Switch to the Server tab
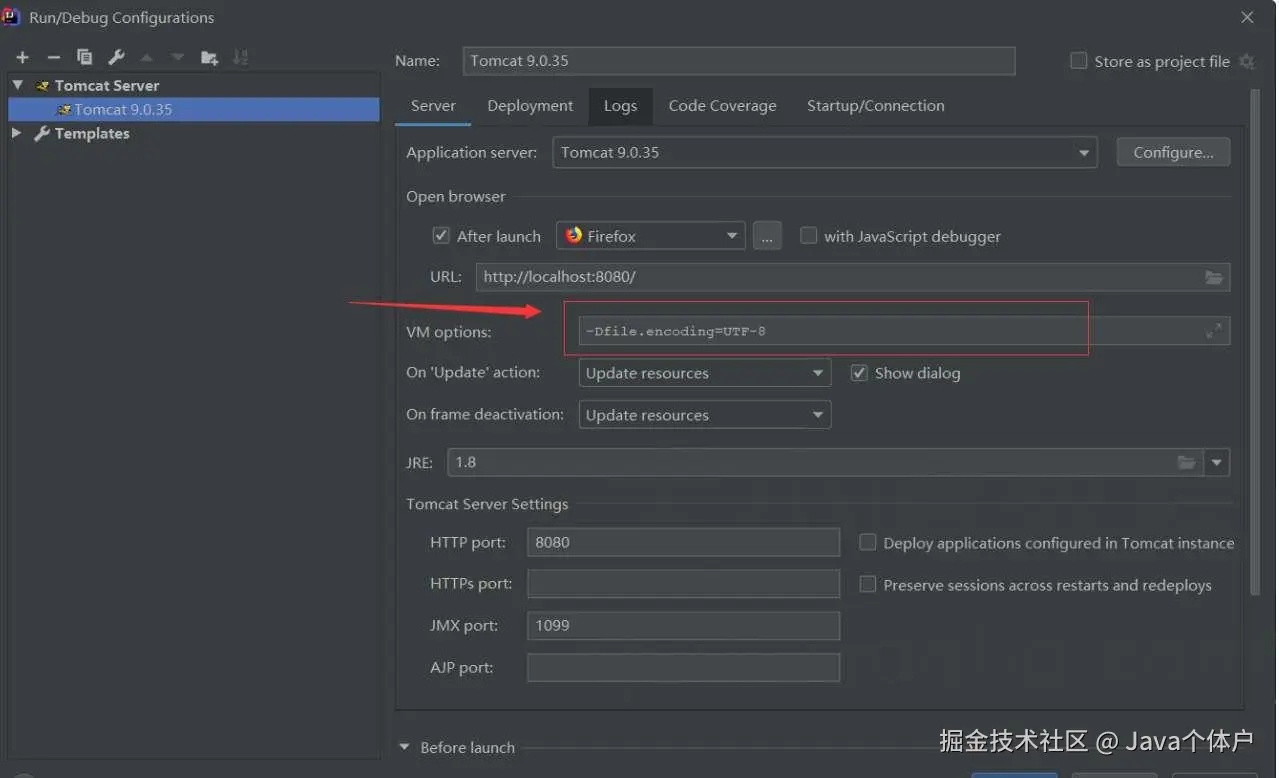1279x778 pixels. click(x=433, y=106)
